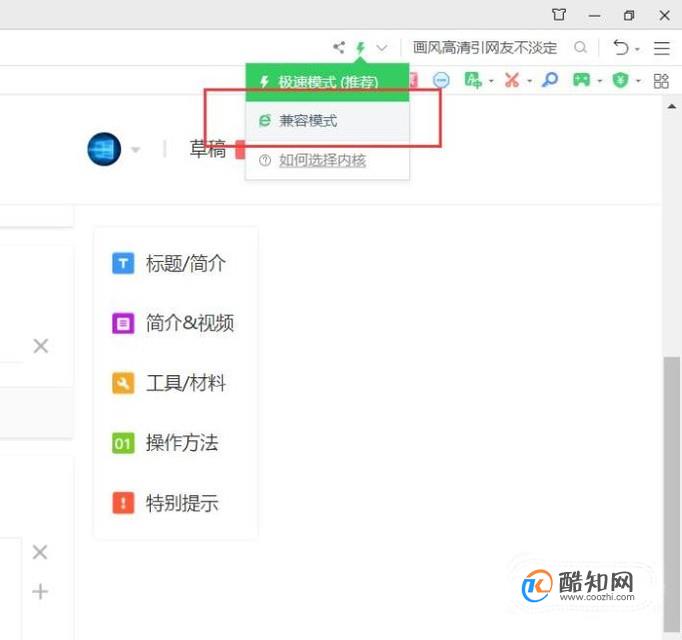Click the orange wrench tools icon
Viewport: 682px width, 640px height.
pos(123,383)
